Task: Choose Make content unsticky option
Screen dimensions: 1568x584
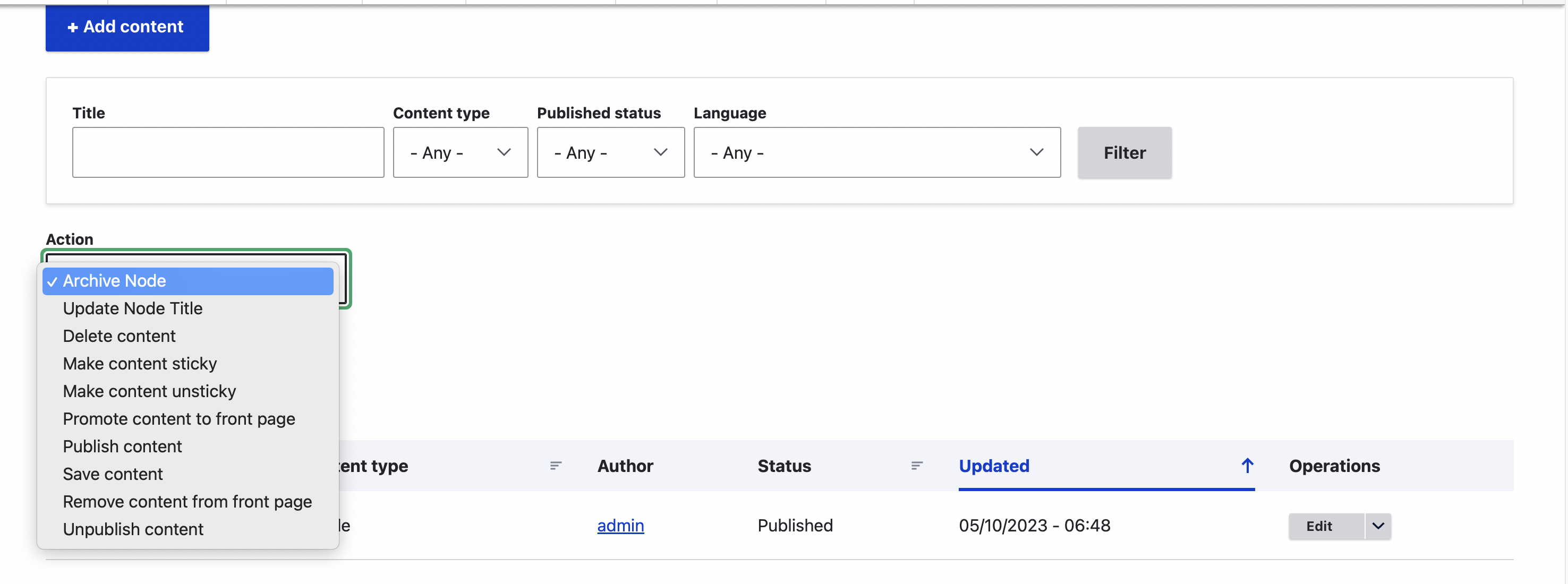Action: pyautogui.click(x=149, y=391)
